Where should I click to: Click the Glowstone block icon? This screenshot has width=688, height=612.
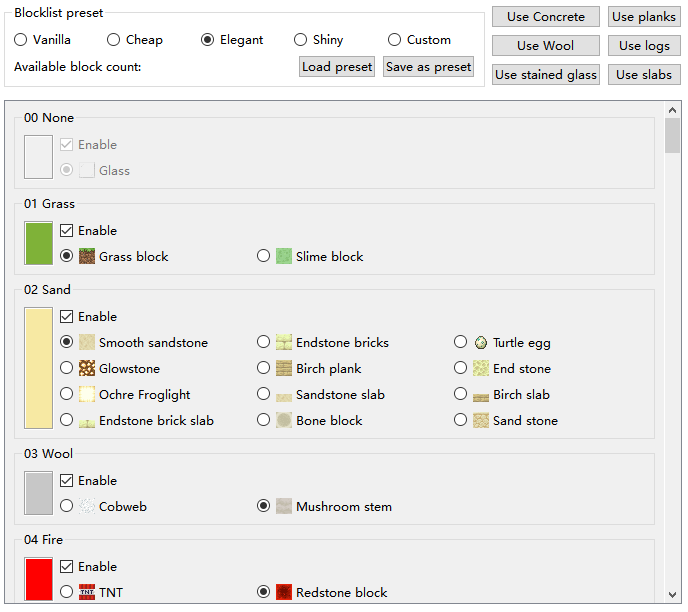87,368
